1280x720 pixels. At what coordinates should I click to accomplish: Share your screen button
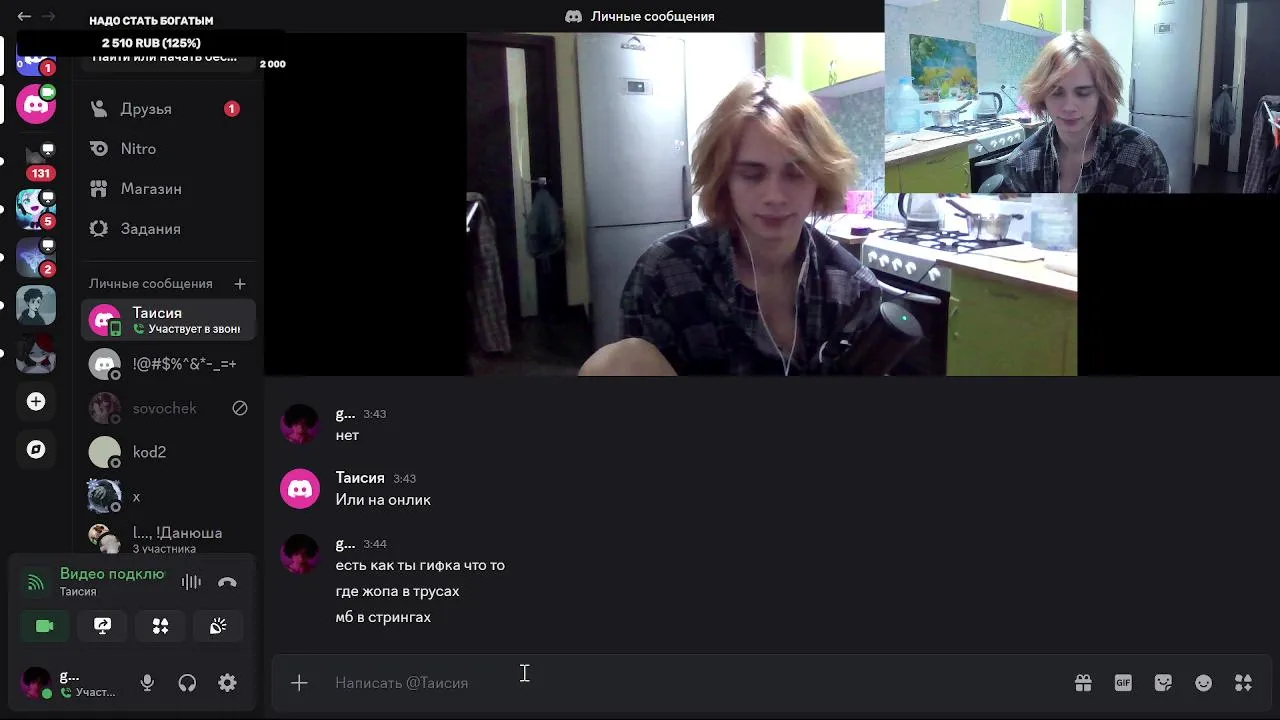pyautogui.click(x=102, y=626)
